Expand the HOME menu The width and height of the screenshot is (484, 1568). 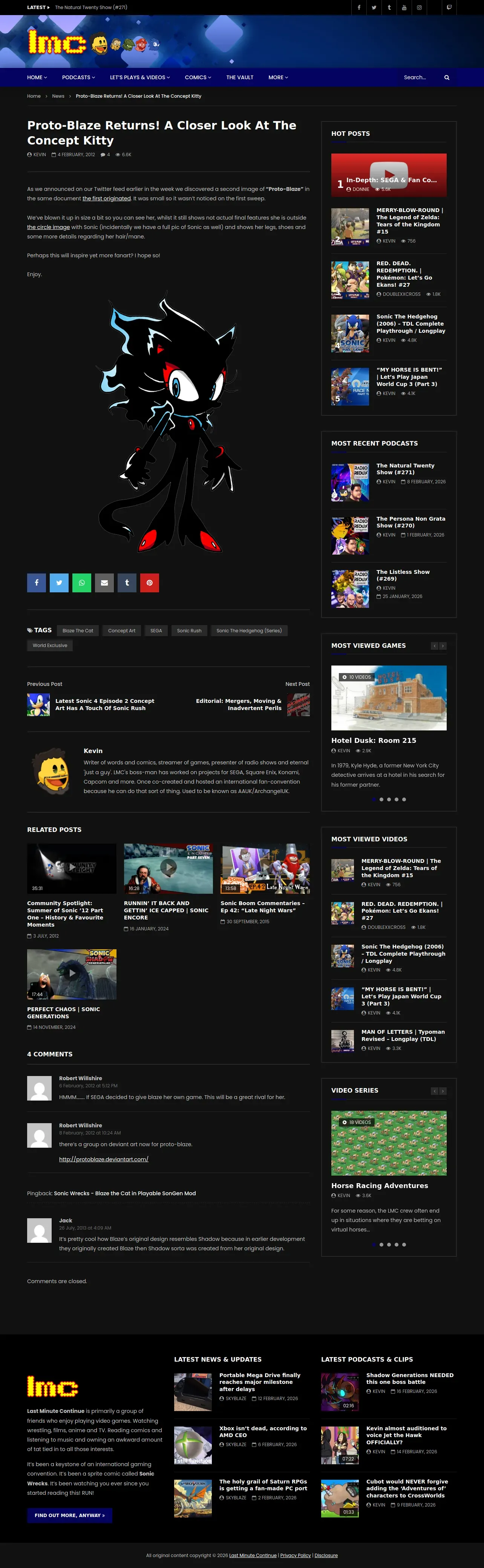[x=37, y=77]
